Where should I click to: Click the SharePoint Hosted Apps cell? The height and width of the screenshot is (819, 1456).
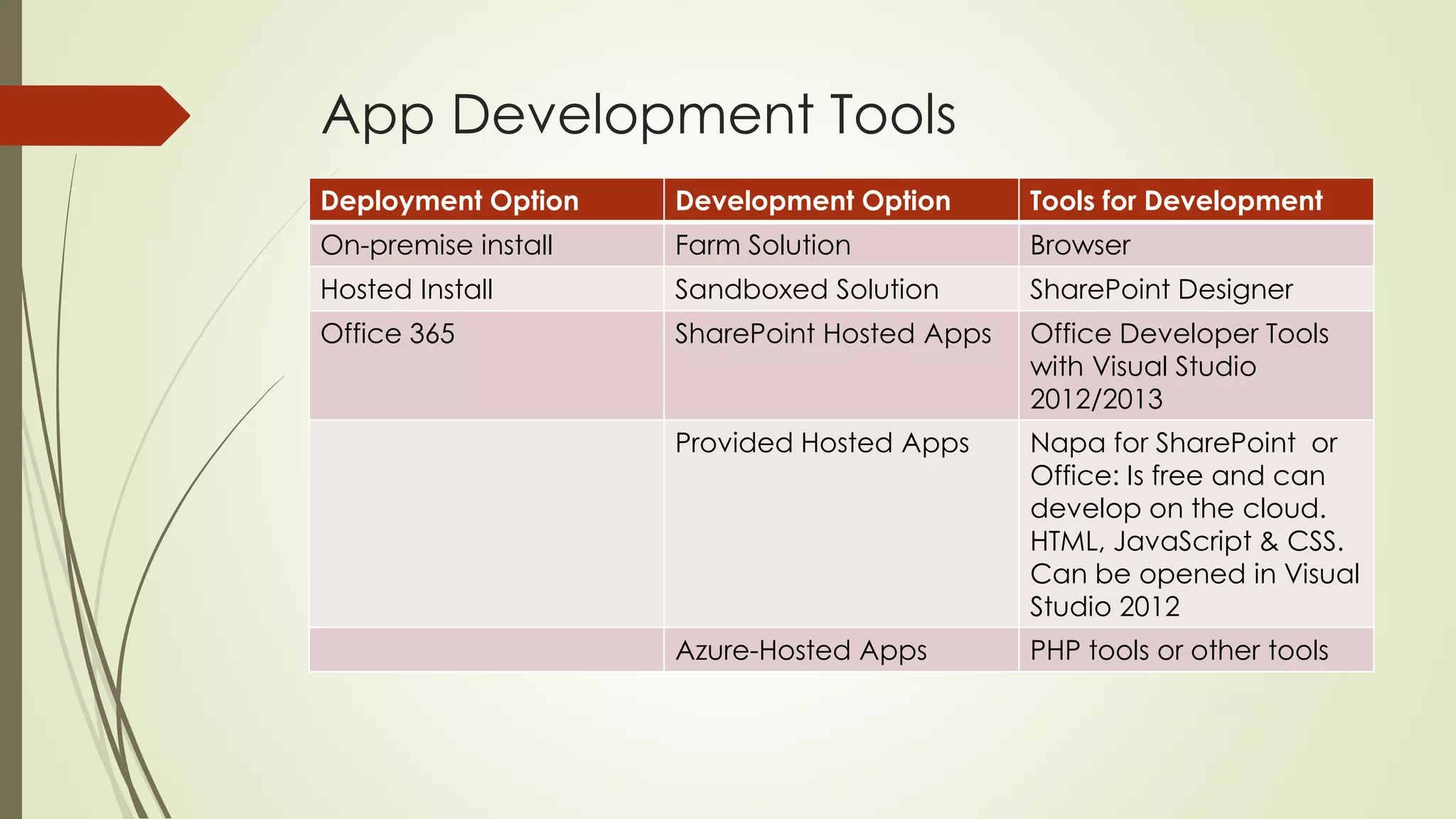pos(833,334)
